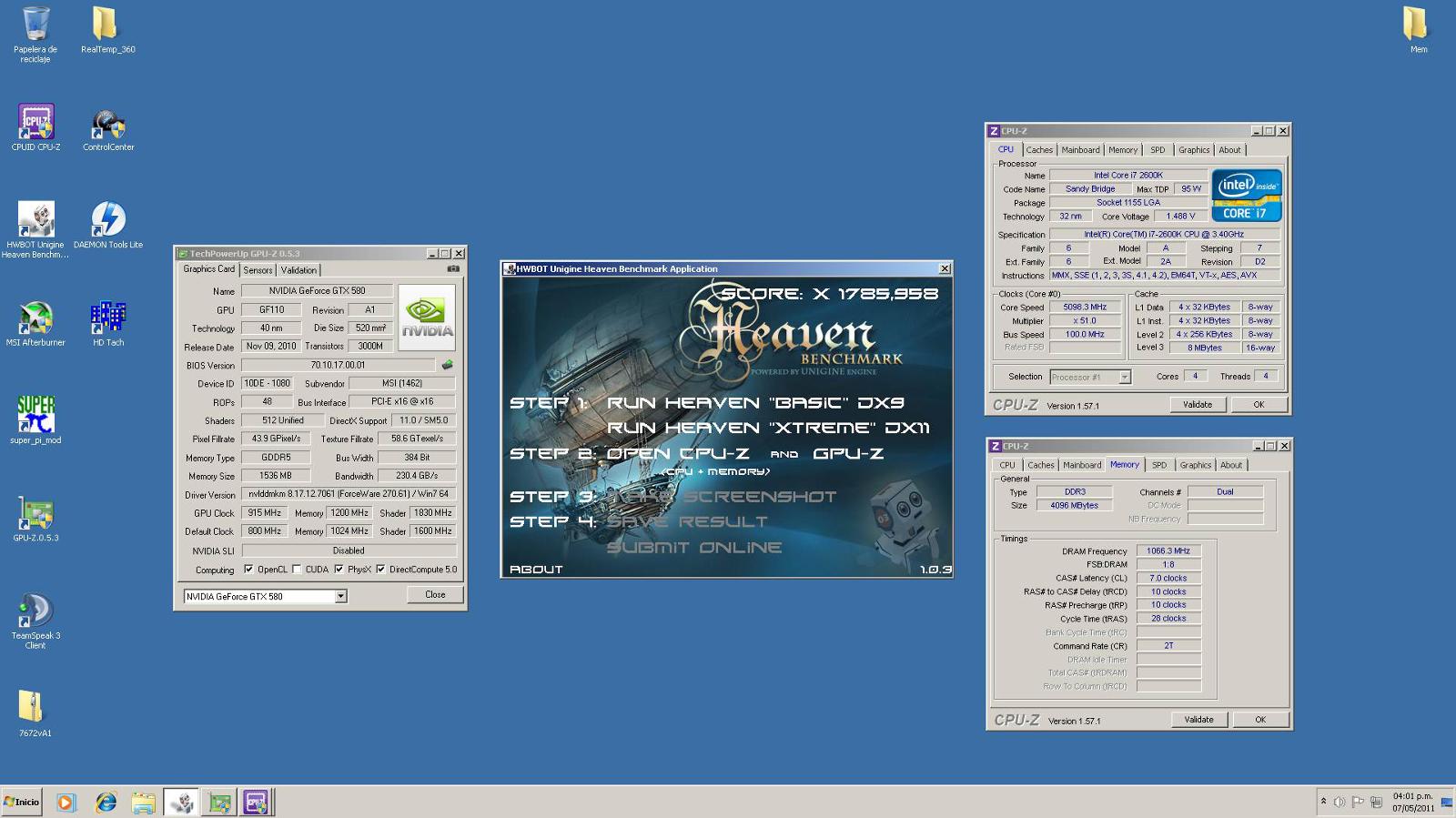Open About tab in bottom CPU-Z window
Image resolution: width=1456 pixels, height=818 pixels.
(x=1231, y=465)
